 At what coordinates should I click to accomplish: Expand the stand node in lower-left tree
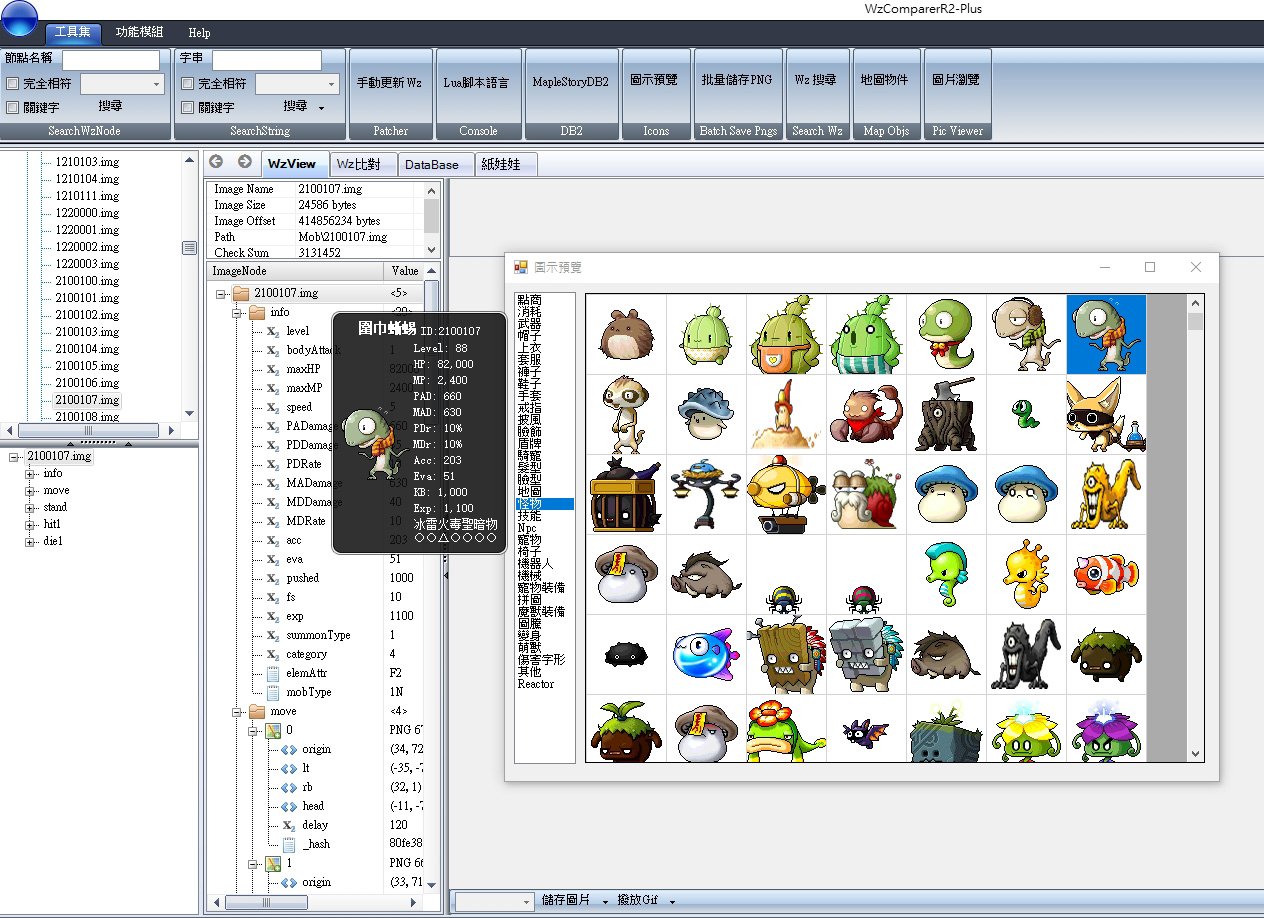(x=30, y=507)
